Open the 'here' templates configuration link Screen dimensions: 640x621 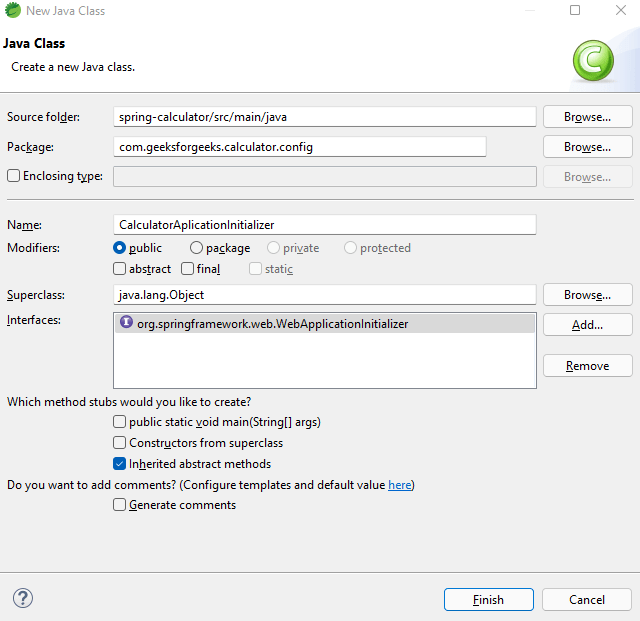click(399, 485)
